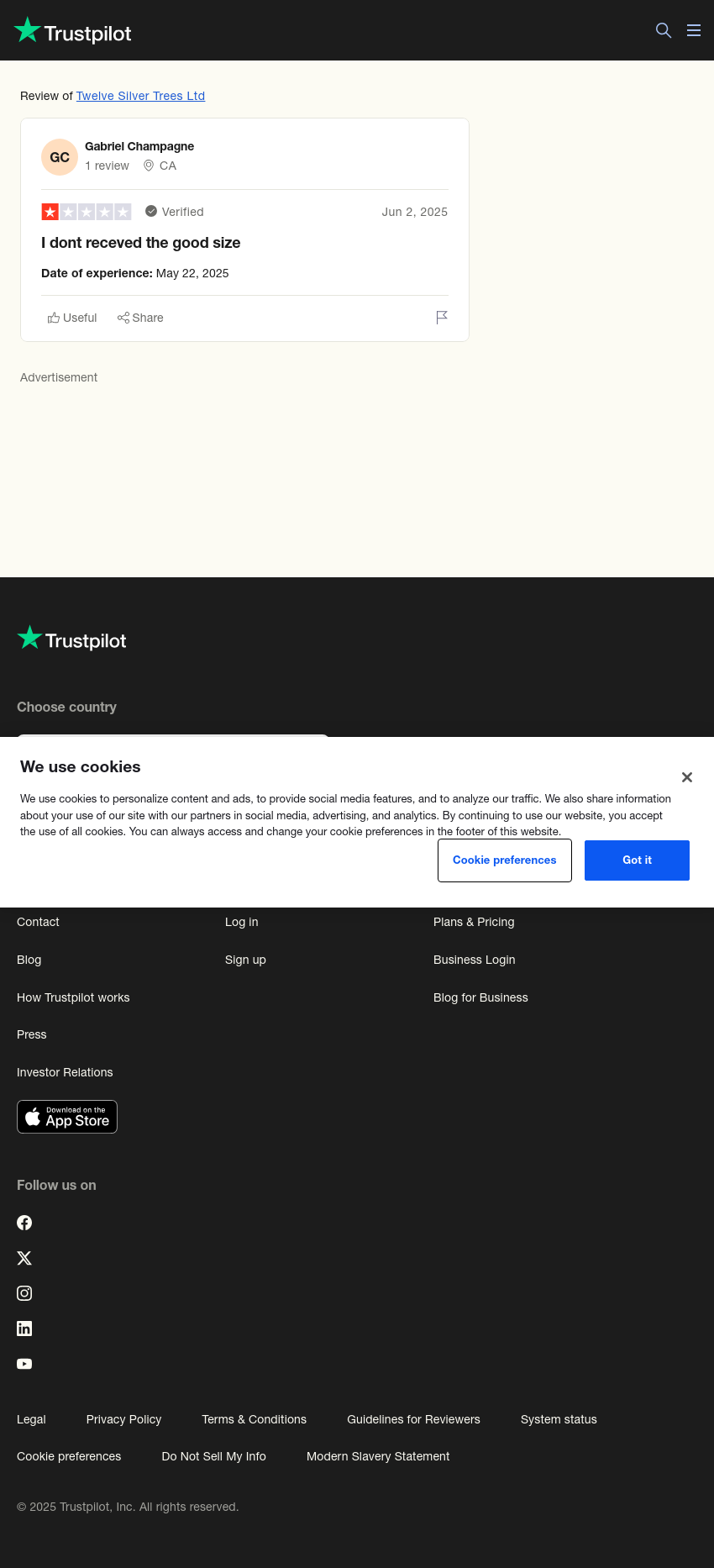Open Business Login link

[475, 960]
